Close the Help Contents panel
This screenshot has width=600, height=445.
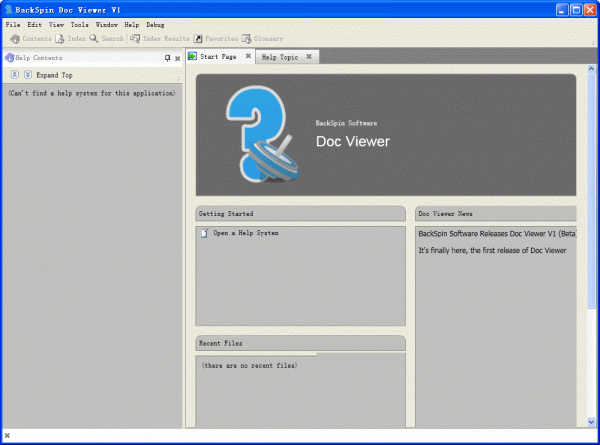click(x=178, y=59)
